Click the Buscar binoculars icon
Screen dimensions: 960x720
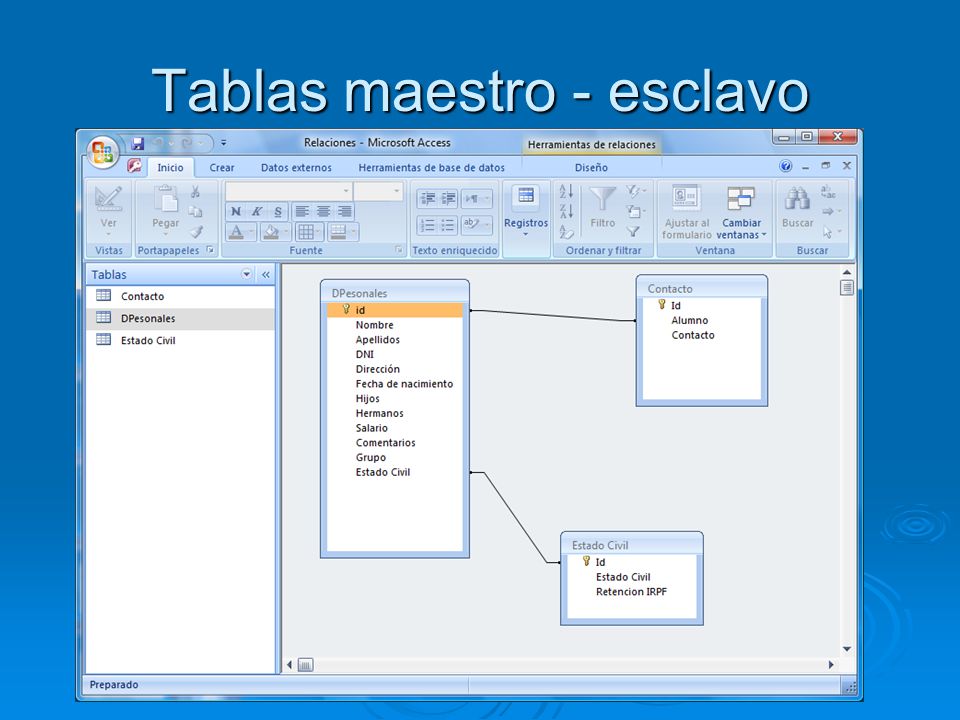tap(797, 199)
